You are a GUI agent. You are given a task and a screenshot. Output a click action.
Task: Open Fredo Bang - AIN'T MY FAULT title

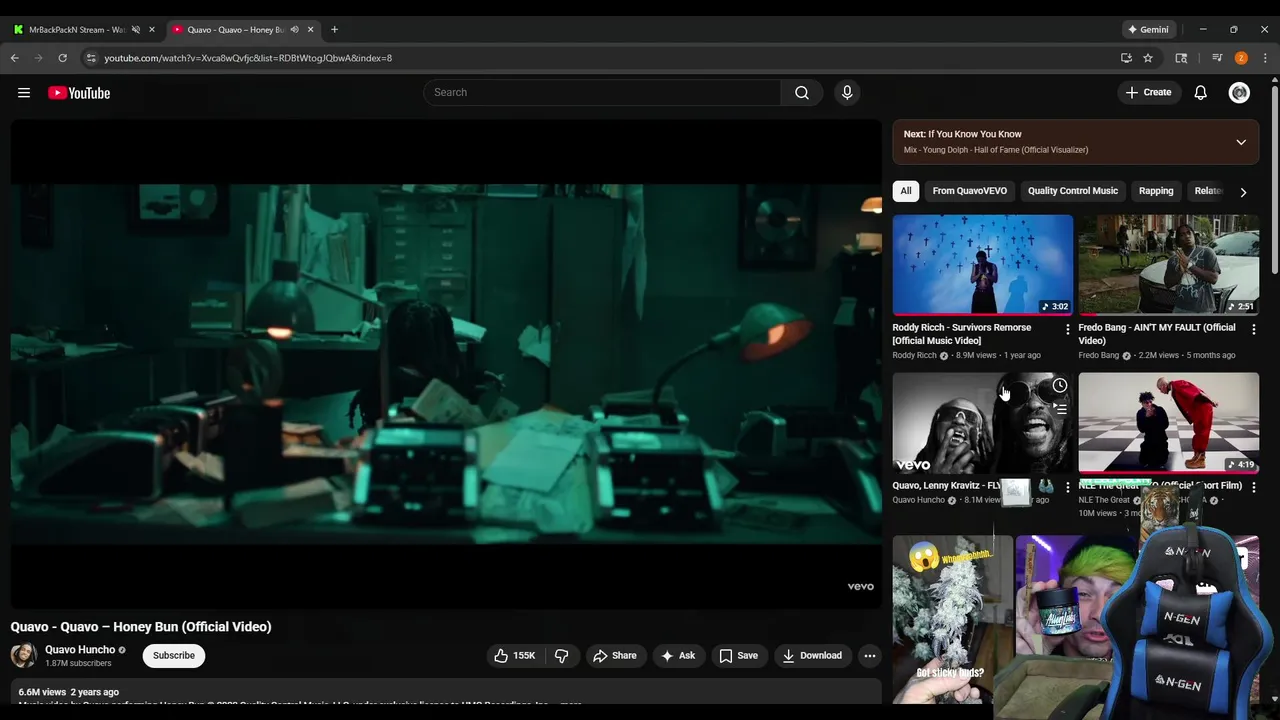coord(1157,334)
